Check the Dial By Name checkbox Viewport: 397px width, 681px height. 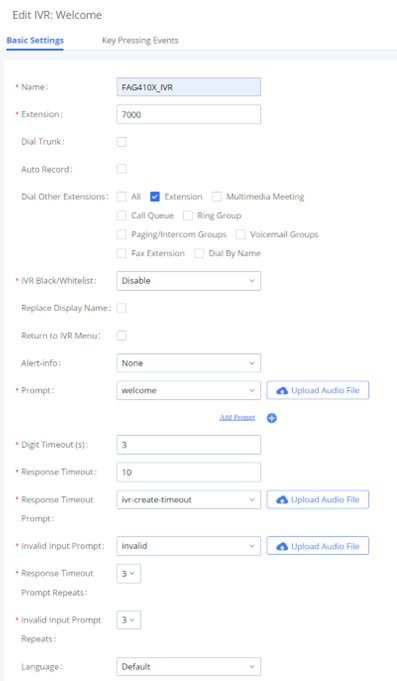point(199,253)
